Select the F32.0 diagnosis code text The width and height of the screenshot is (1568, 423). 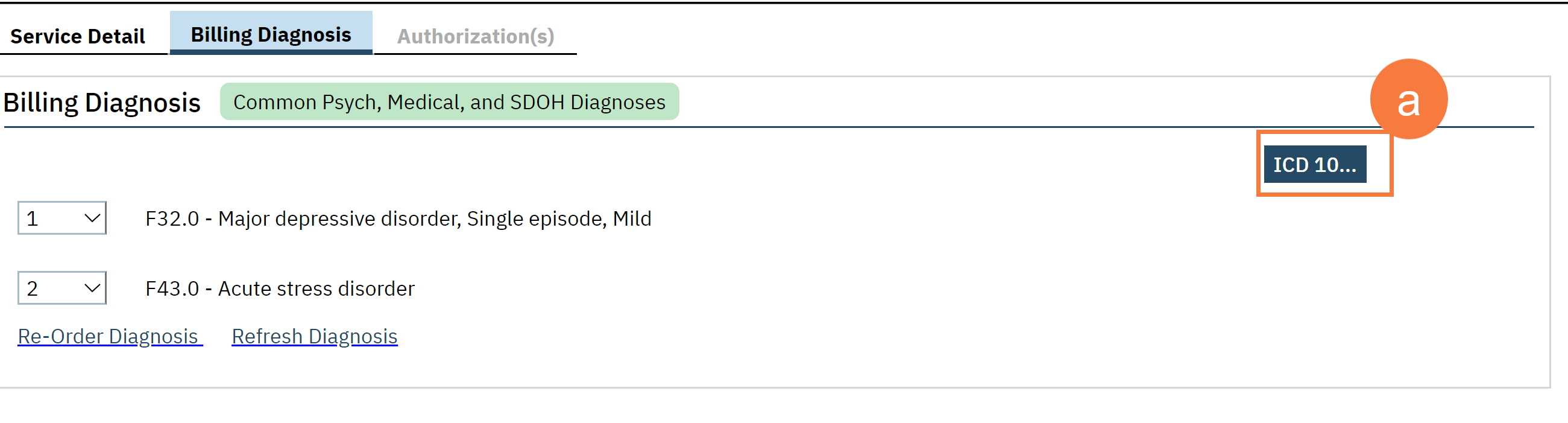(172, 219)
